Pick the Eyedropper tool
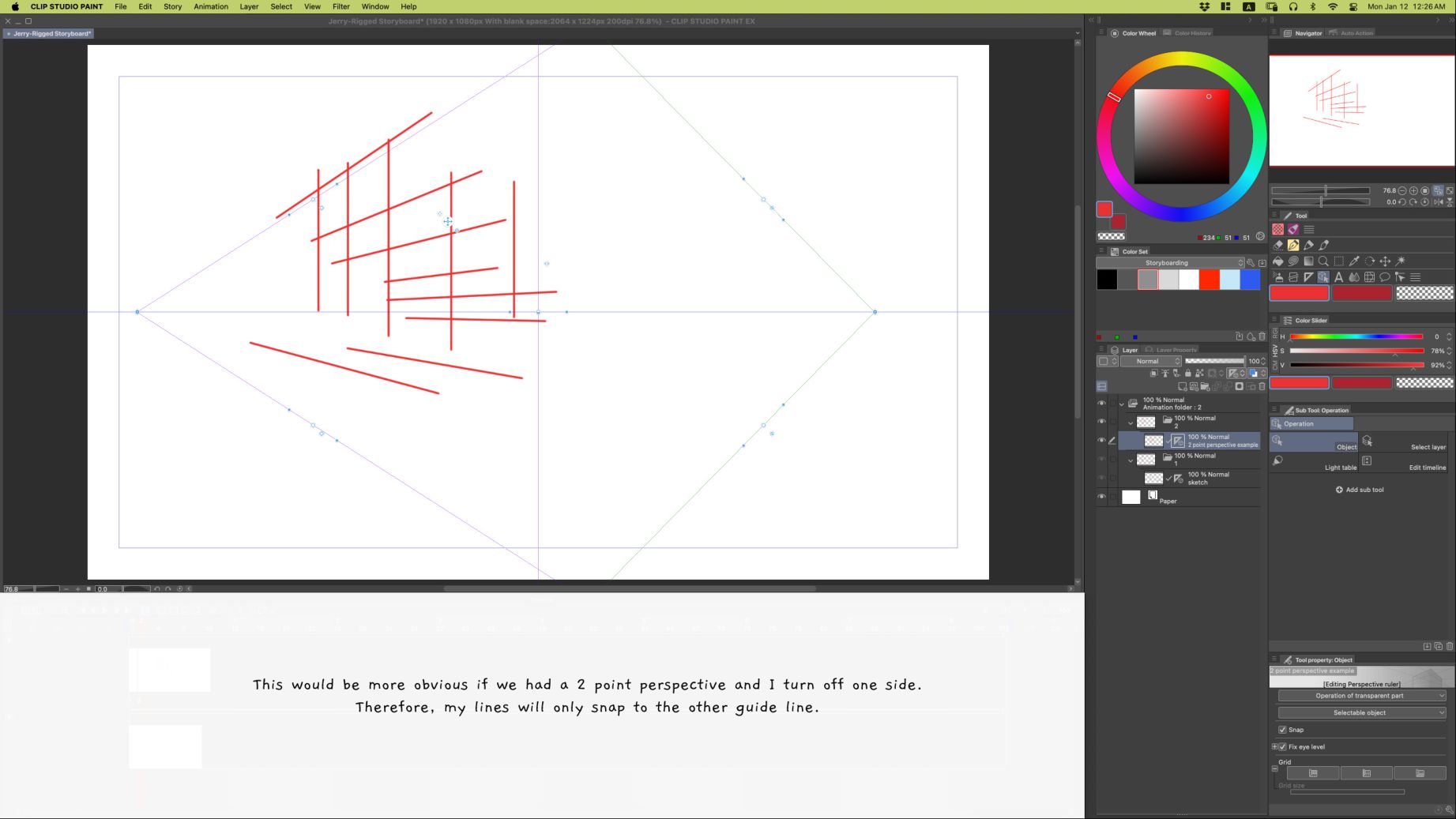This screenshot has height=819, width=1456. pyautogui.click(x=1354, y=261)
